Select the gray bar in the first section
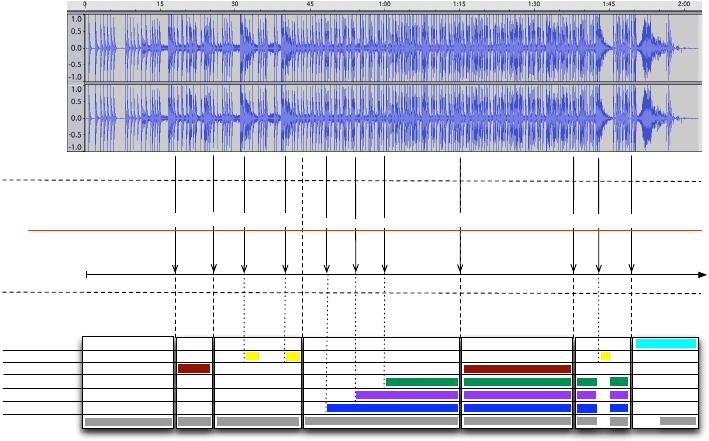The height and width of the screenshot is (441, 709). coord(128,422)
